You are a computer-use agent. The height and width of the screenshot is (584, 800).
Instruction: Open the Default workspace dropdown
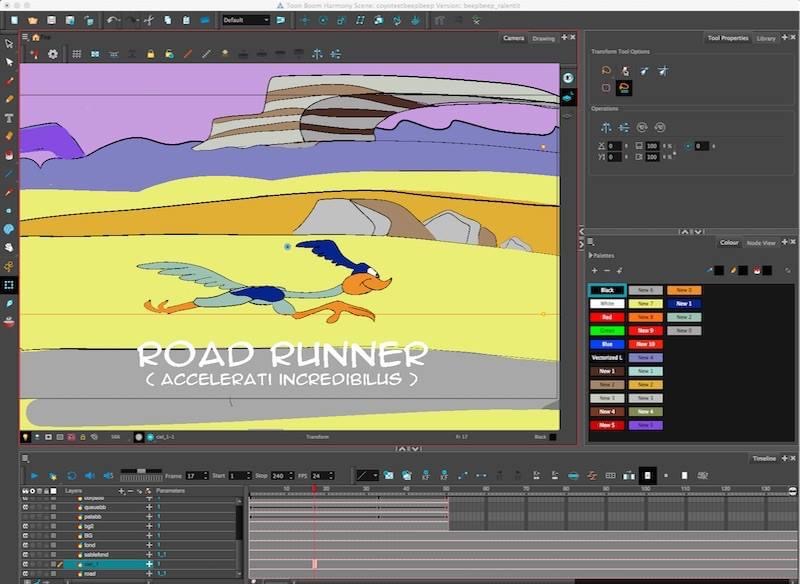[x=246, y=20]
